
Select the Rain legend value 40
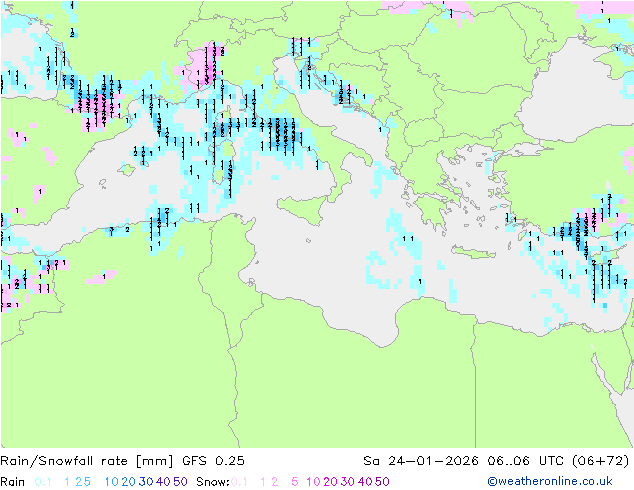coord(163,482)
